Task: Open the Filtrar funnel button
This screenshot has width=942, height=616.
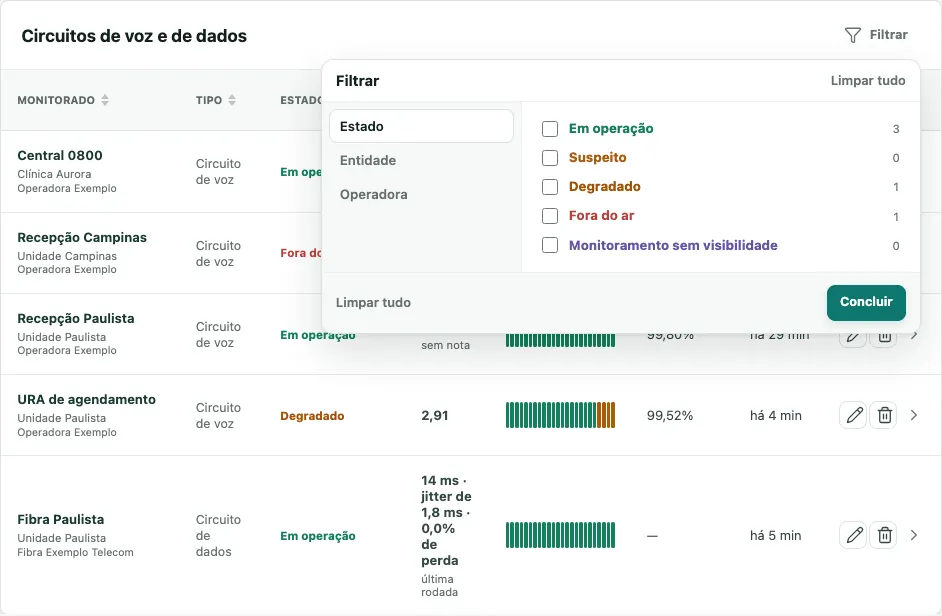Action: pos(876,35)
